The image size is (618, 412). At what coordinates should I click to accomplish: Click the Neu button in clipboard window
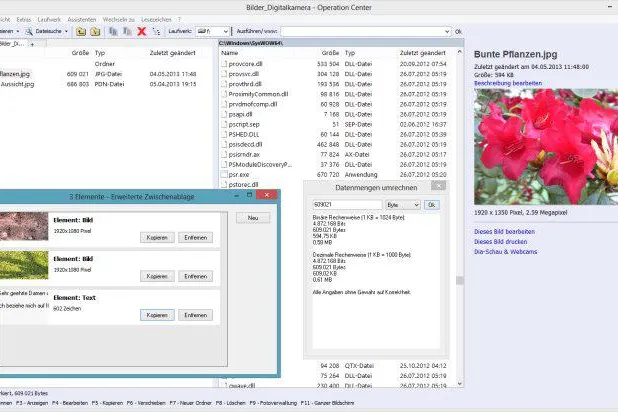pyautogui.click(x=253, y=218)
